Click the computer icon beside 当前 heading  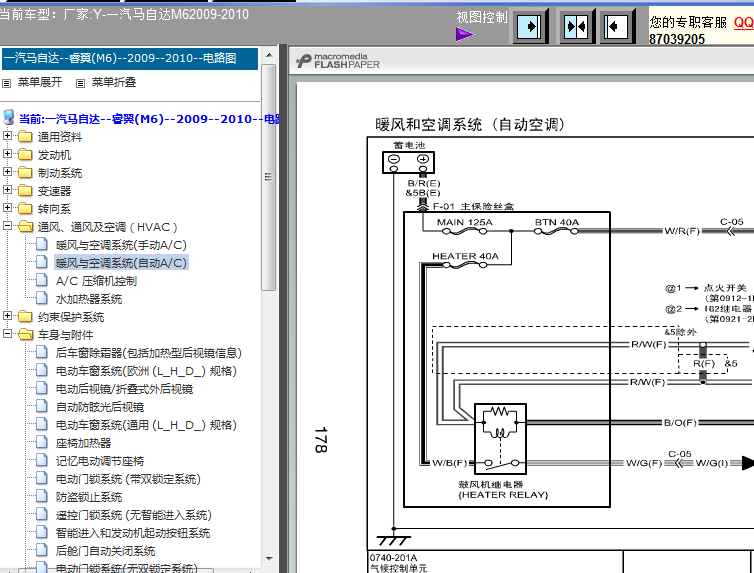click(9, 117)
